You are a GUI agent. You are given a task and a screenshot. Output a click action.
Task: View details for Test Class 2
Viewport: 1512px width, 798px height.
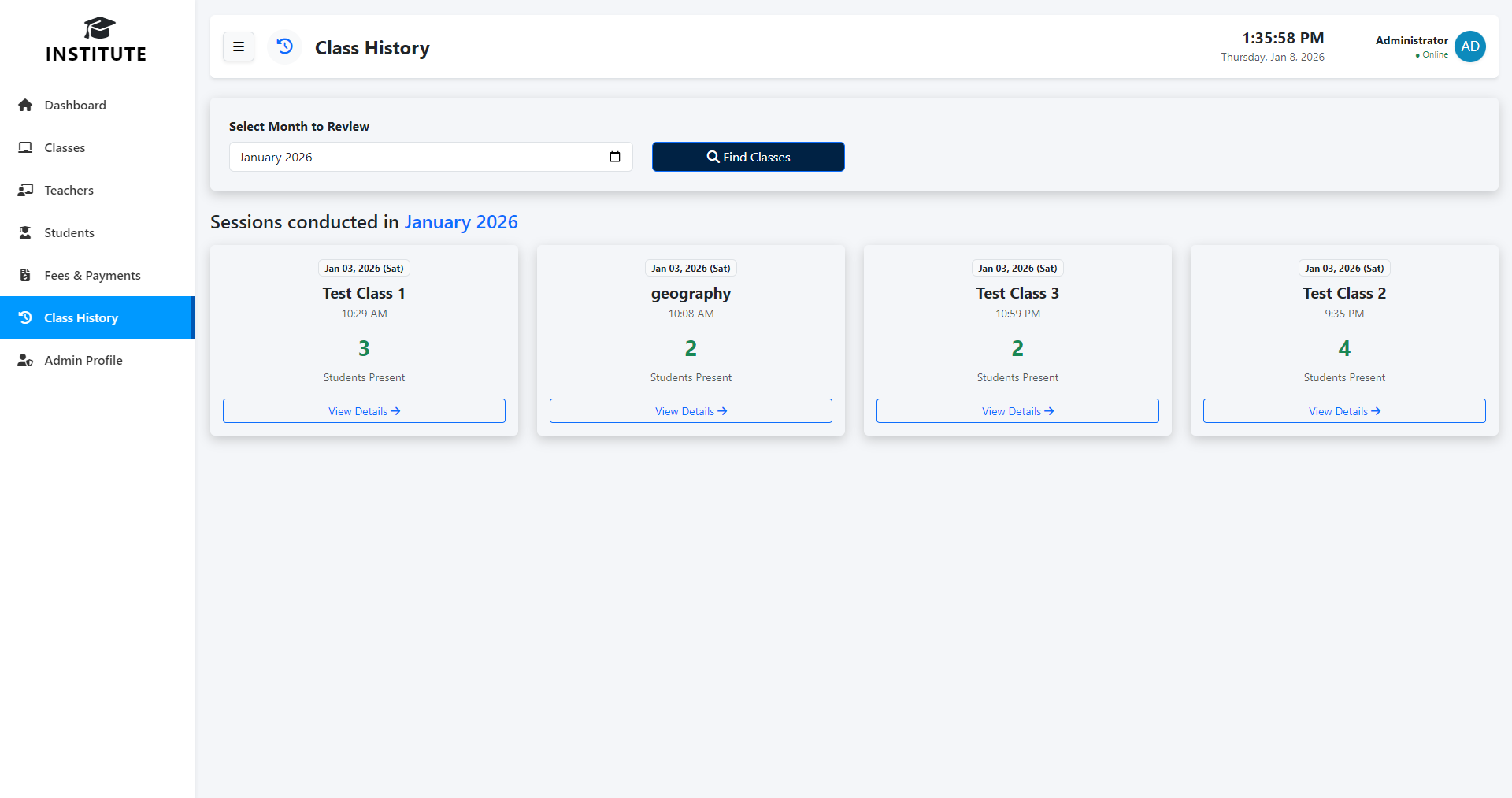point(1344,411)
